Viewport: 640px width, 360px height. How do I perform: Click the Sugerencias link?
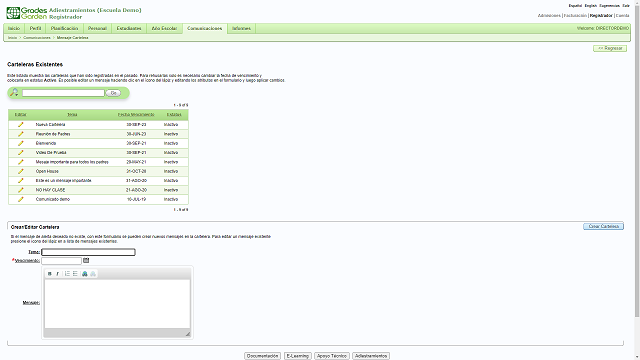(x=609, y=6)
